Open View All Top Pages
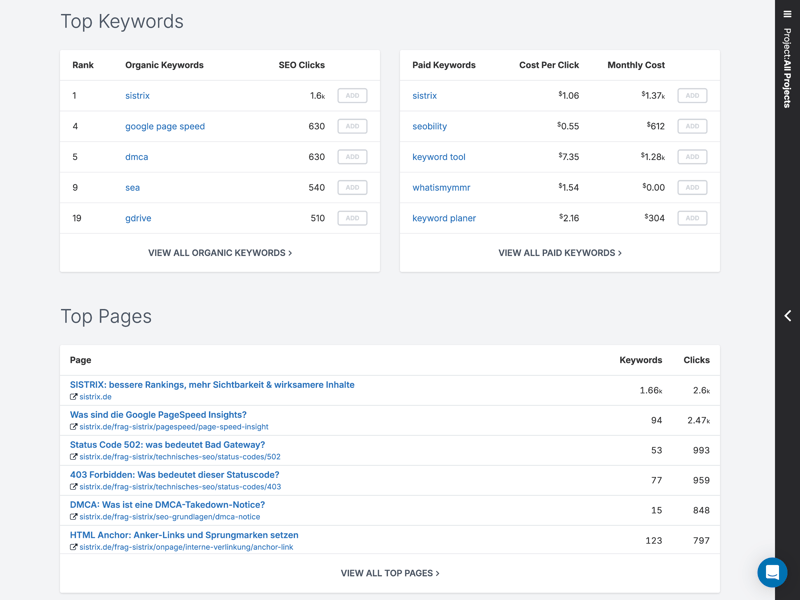The image size is (800, 600). (x=390, y=573)
